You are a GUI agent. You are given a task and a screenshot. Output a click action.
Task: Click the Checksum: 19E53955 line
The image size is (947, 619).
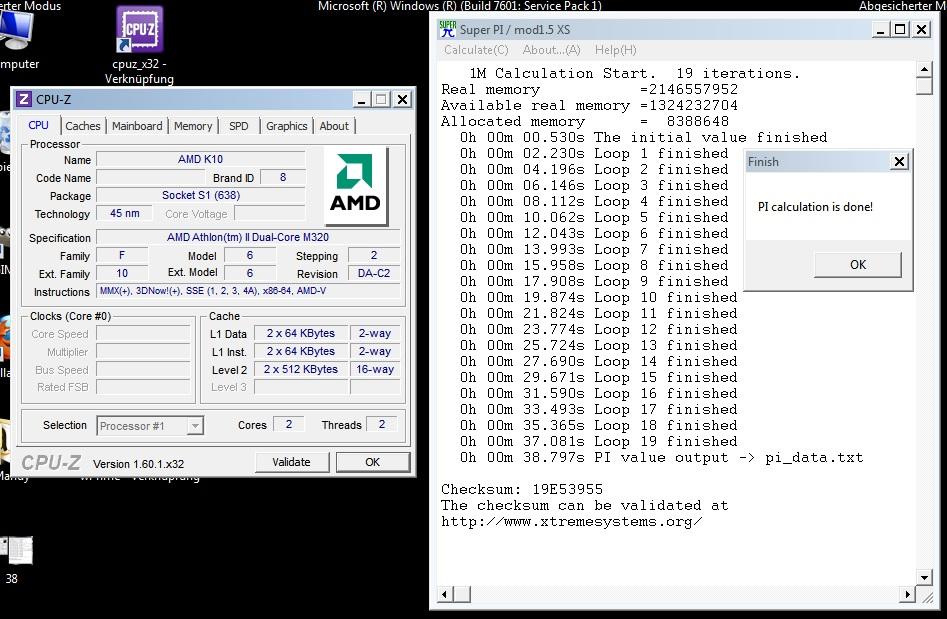[522, 490]
